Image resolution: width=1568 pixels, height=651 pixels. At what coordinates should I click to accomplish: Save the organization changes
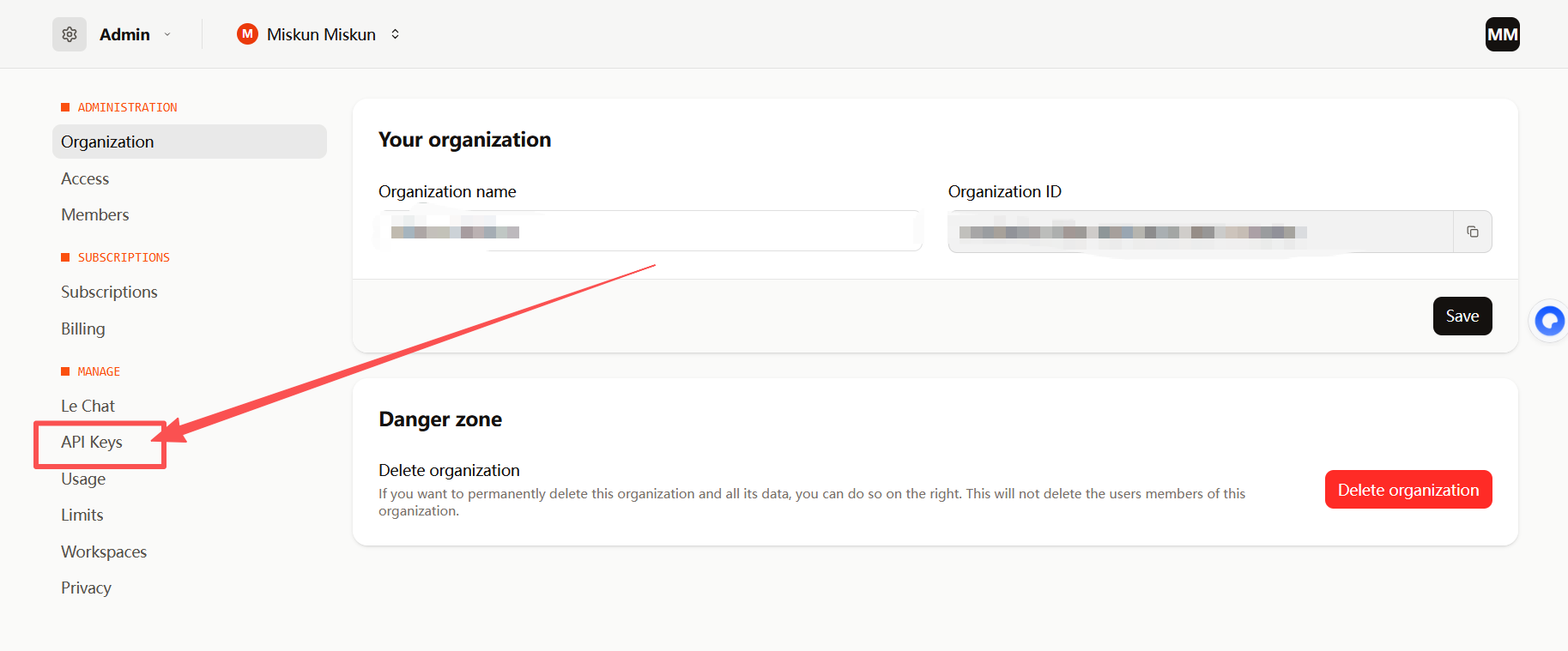coord(1462,316)
